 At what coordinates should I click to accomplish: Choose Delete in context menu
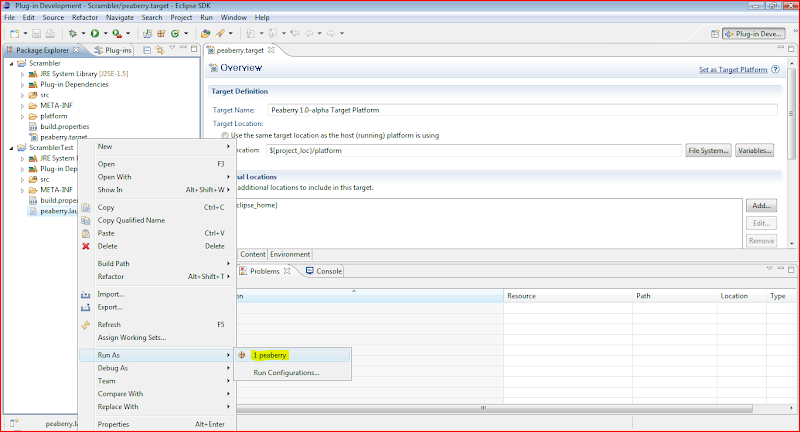click(156, 246)
